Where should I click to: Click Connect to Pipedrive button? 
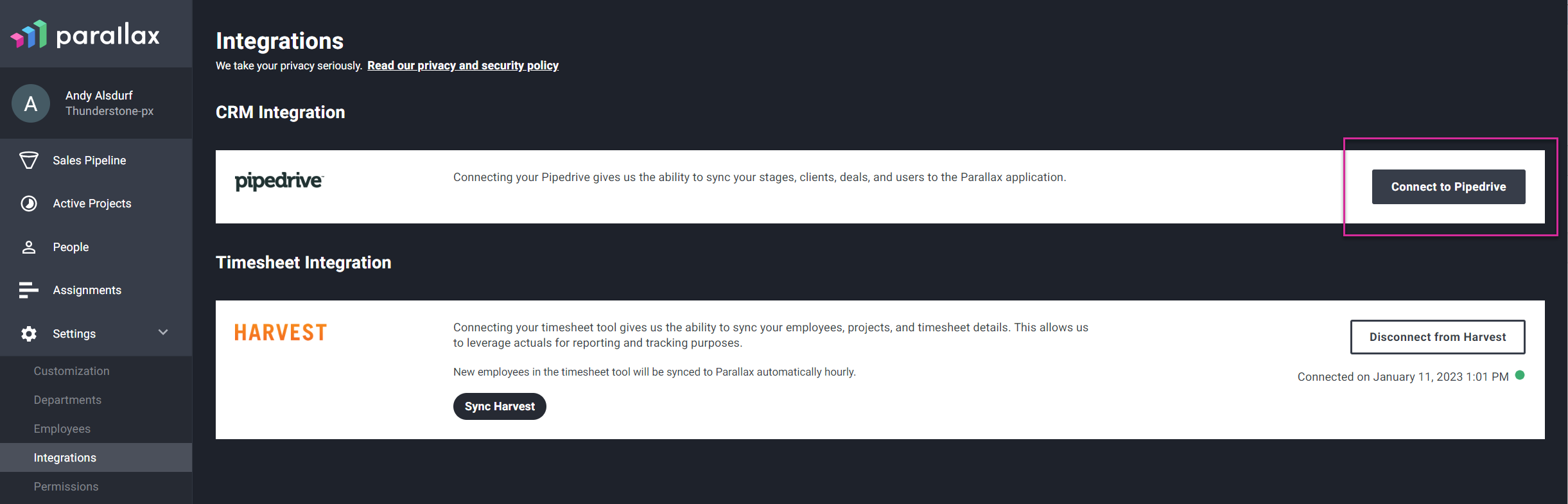click(x=1449, y=187)
